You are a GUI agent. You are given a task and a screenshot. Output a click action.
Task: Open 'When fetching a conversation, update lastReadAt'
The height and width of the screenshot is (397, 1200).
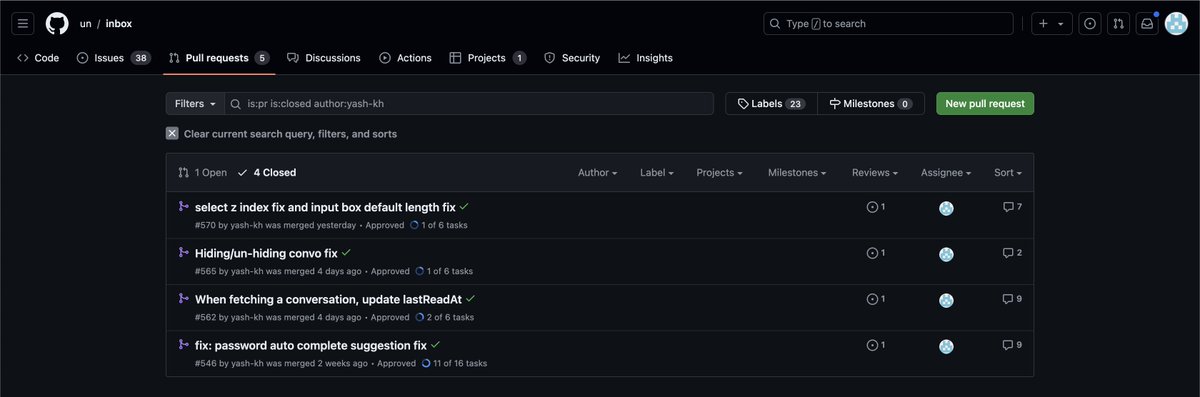328,299
